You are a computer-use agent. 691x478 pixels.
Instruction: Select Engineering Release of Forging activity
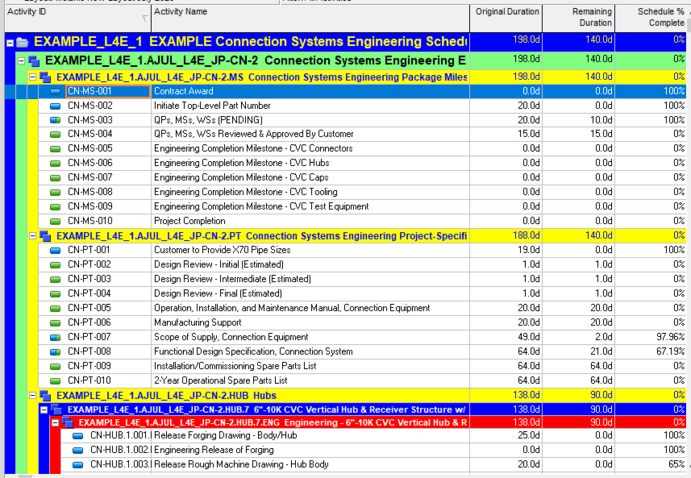214,450
